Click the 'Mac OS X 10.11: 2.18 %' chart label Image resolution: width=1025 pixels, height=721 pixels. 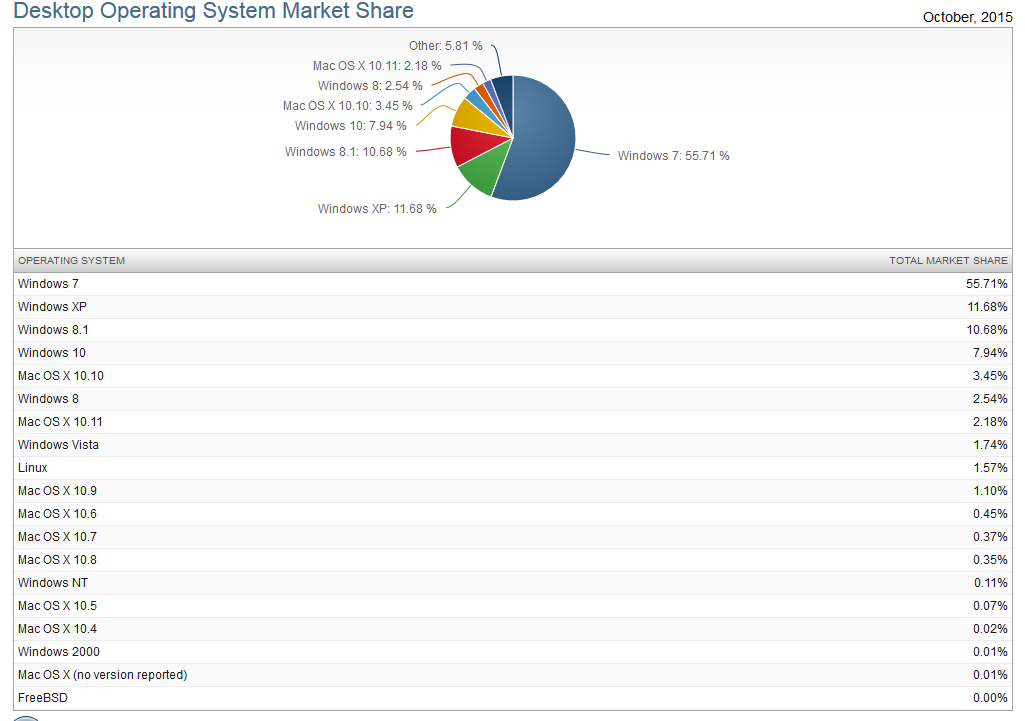coord(377,66)
